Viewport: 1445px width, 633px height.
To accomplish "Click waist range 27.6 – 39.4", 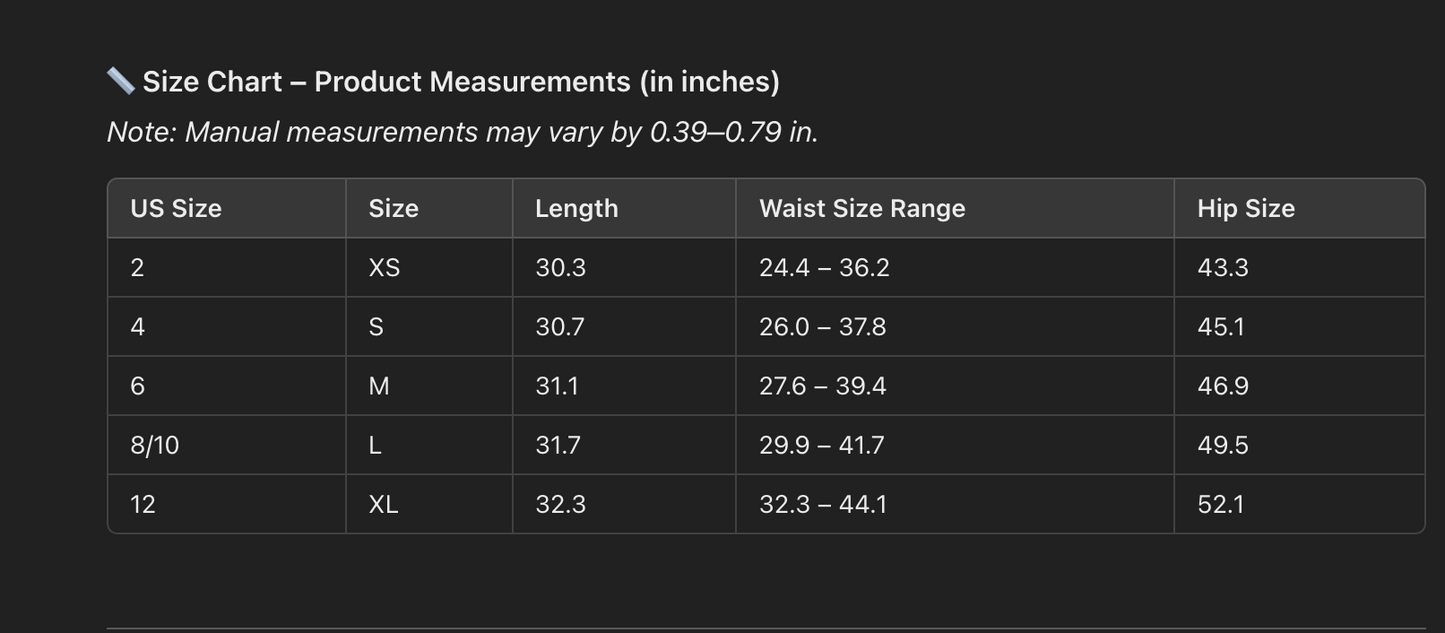I will click(x=822, y=386).
